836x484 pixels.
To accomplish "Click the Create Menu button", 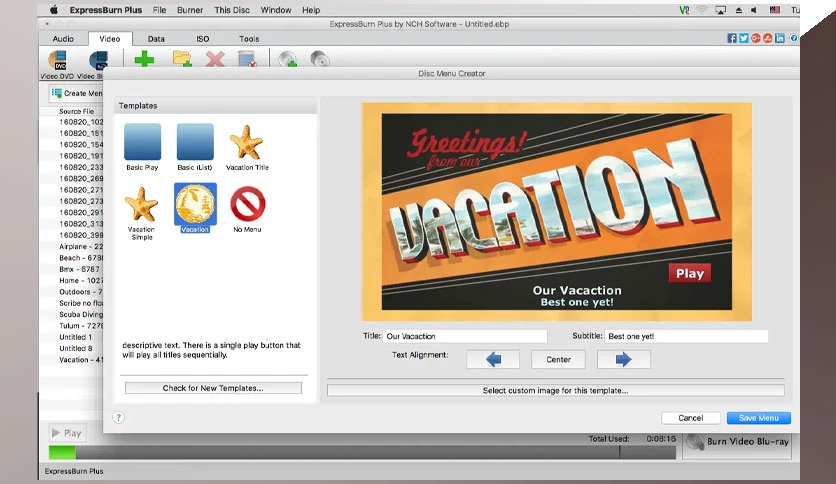I will pyautogui.click(x=76, y=93).
